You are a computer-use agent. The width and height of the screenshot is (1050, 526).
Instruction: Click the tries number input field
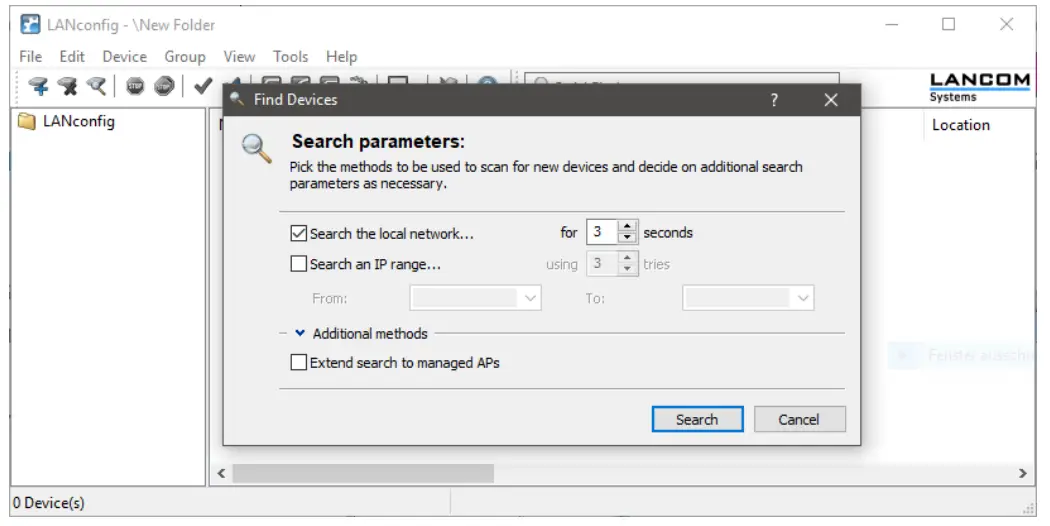click(602, 263)
